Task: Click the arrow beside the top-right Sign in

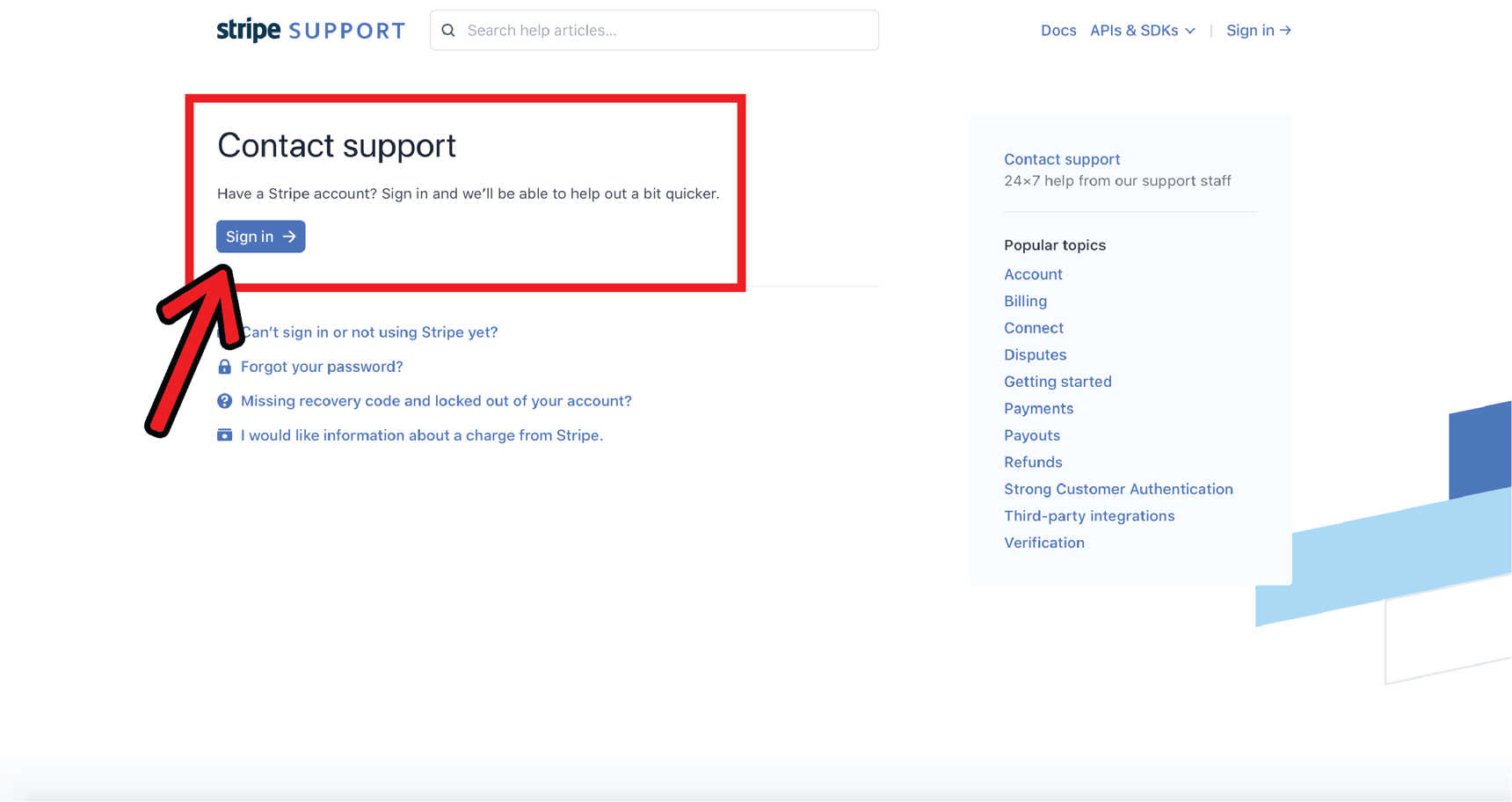Action: click(1286, 30)
